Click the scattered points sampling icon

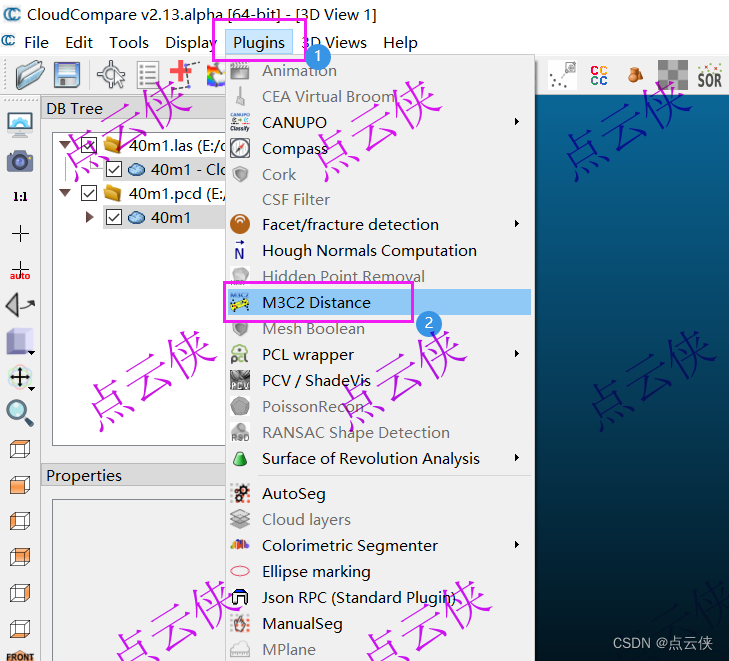click(x=562, y=75)
